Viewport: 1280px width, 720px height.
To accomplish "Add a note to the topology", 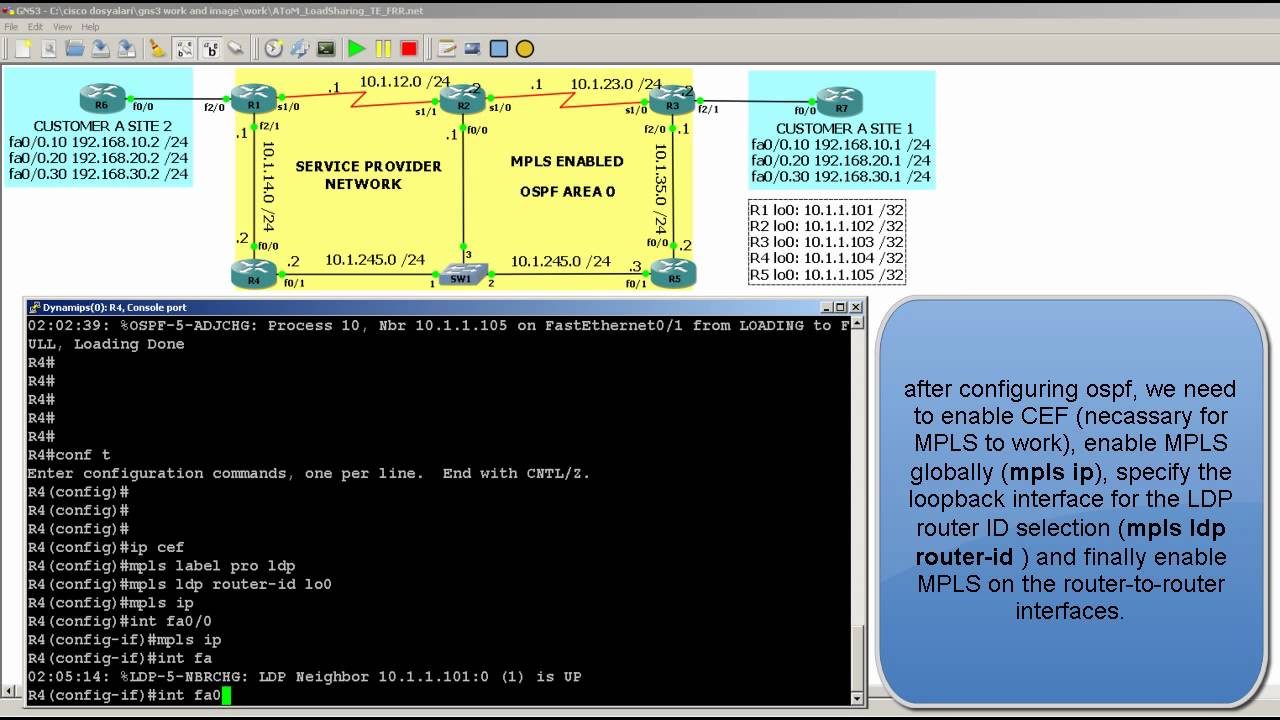I will [x=447, y=48].
